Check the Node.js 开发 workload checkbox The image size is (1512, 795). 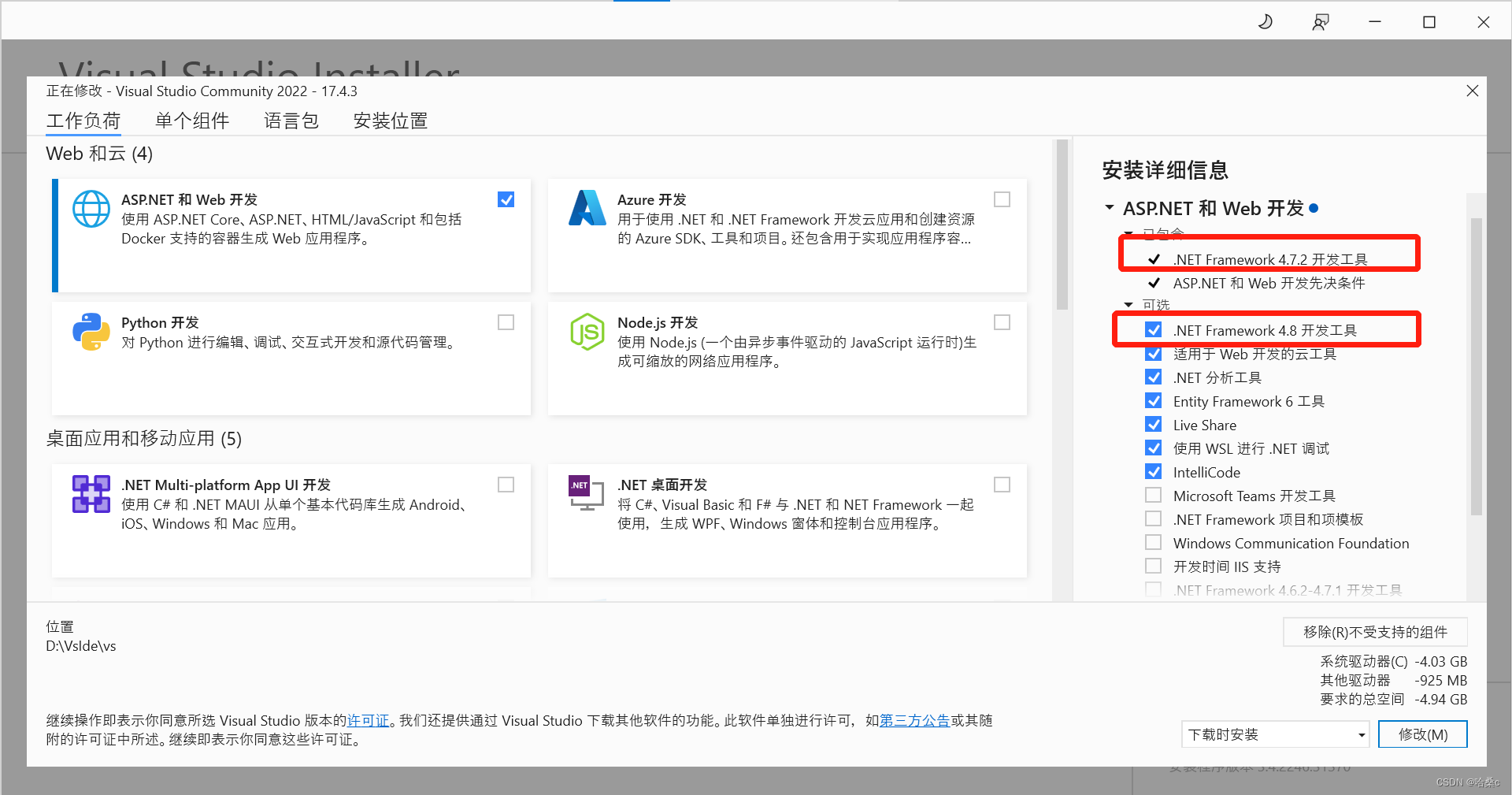click(x=1002, y=322)
